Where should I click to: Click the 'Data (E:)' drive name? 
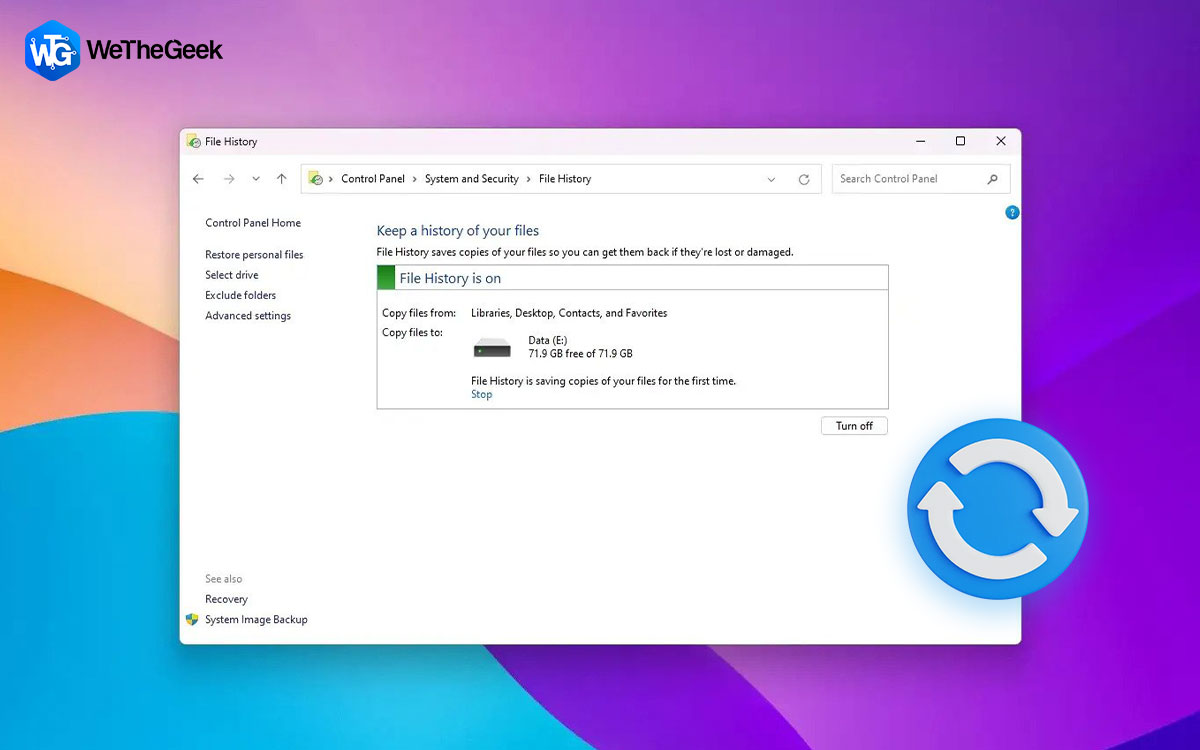coord(550,341)
